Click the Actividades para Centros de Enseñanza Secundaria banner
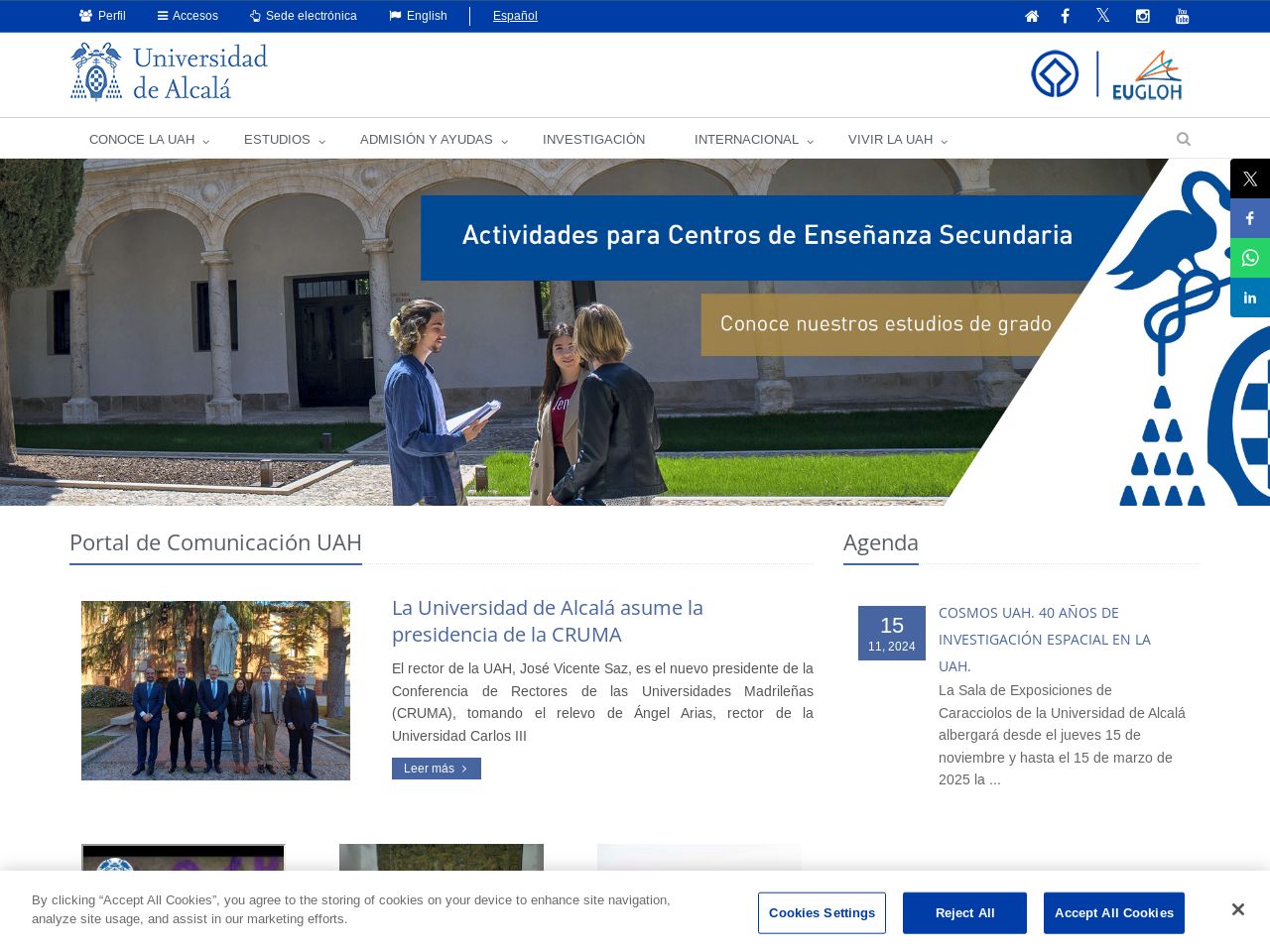Screen dimensions: 1270x952 point(767,236)
